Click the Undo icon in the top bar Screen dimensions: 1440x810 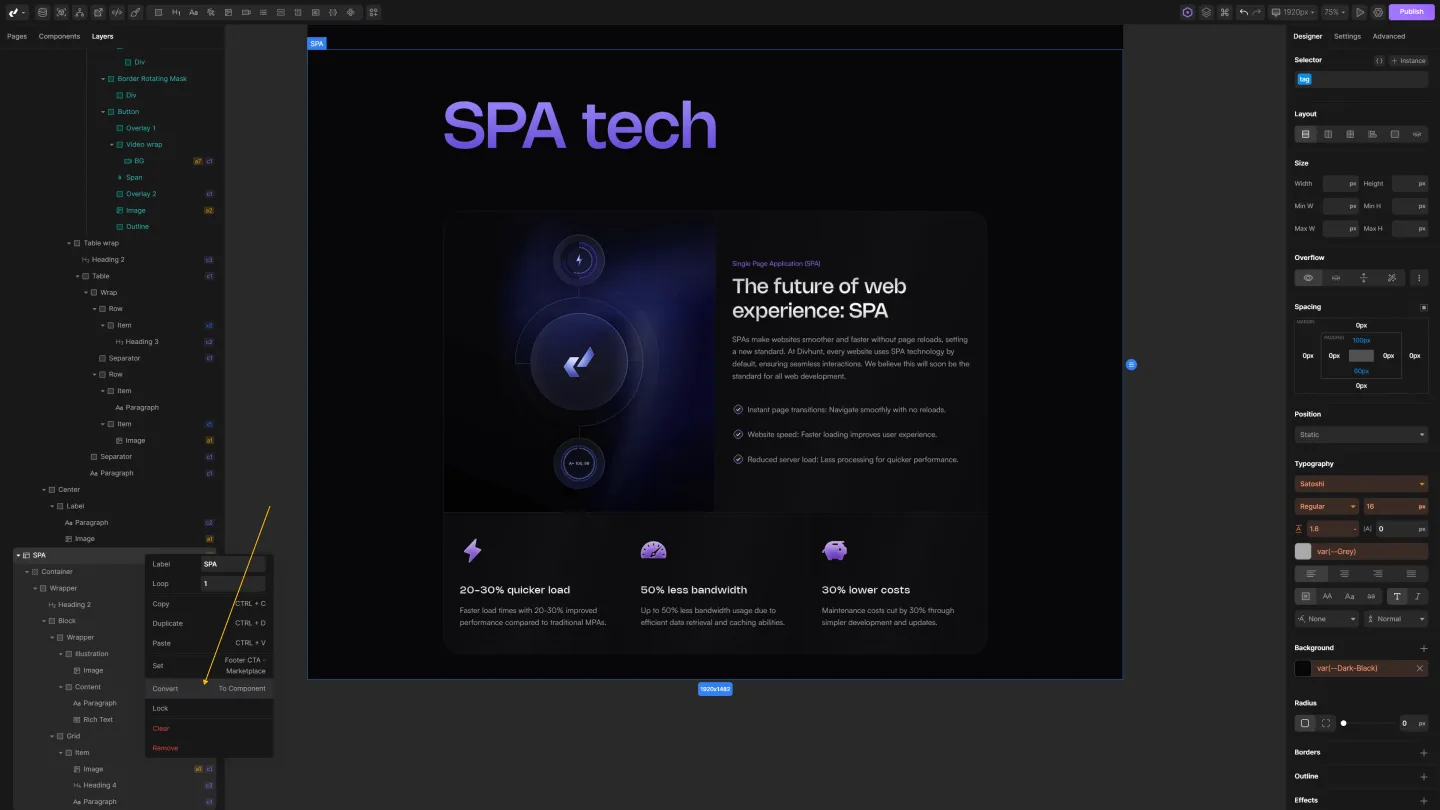pos(1244,11)
